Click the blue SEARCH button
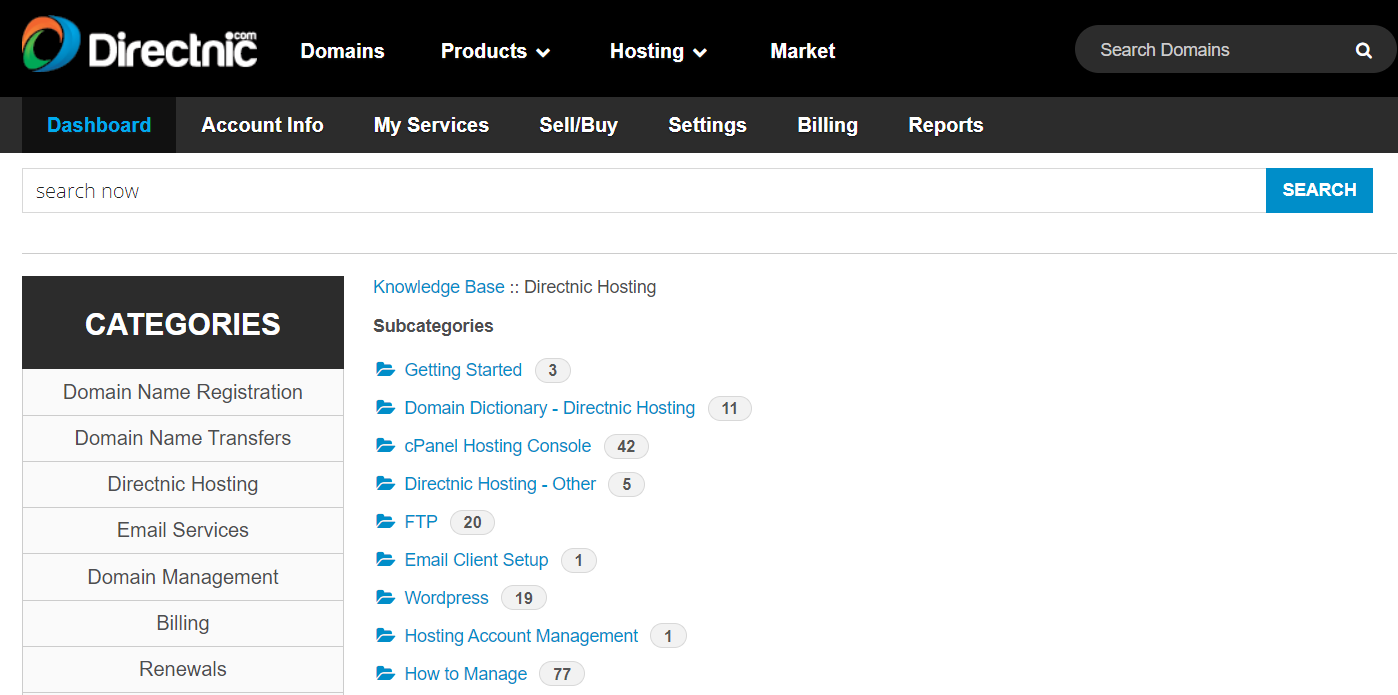Image resolution: width=1398 pixels, height=695 pixels. click(x=1319, y=190)
